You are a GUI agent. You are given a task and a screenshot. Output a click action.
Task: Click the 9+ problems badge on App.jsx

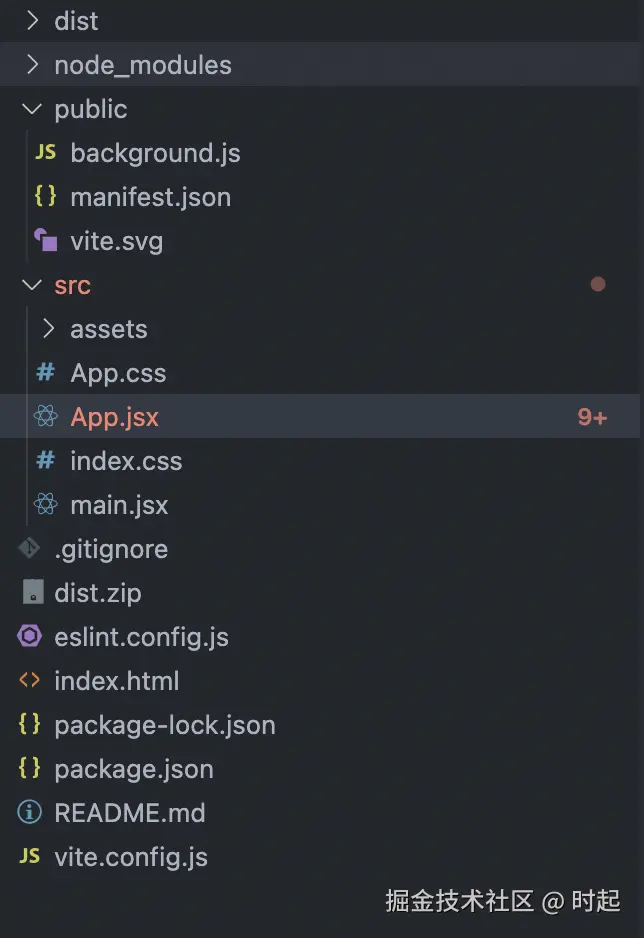pyautogui.click(x=592, y=417)
